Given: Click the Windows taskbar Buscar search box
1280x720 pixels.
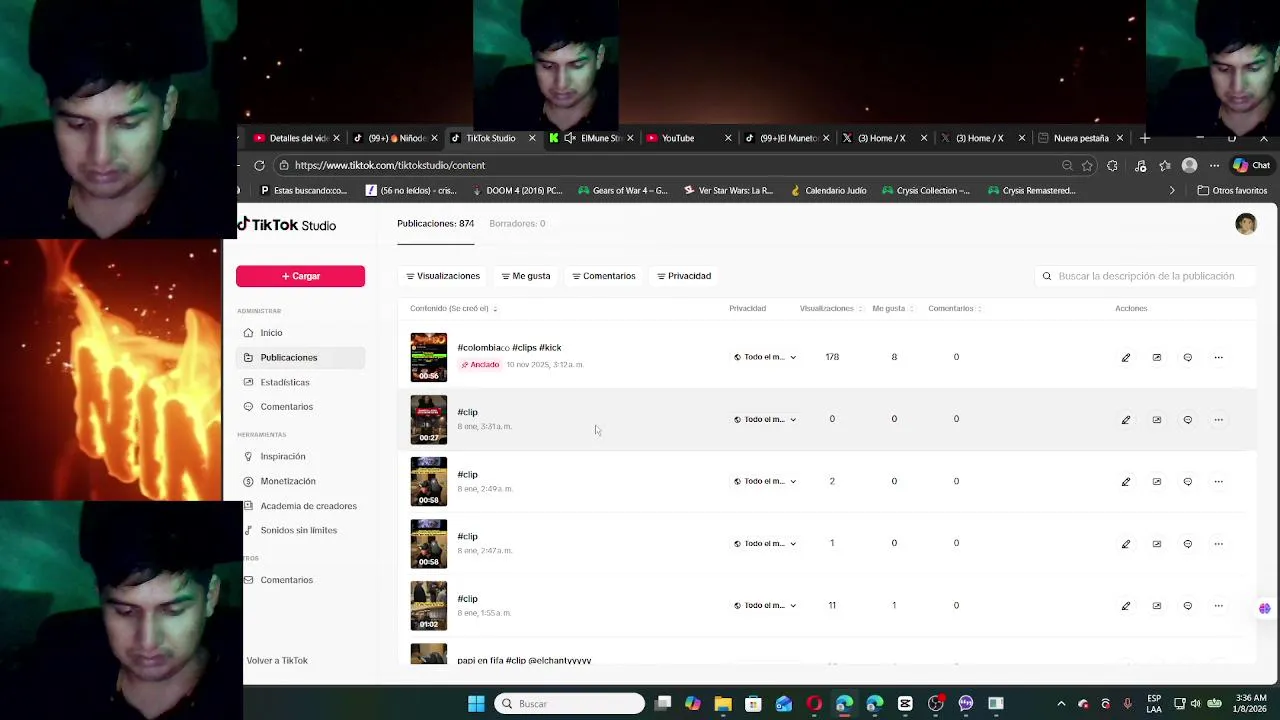Looking at the screenshot, I should pyautogui.click(x=570, y=704).
